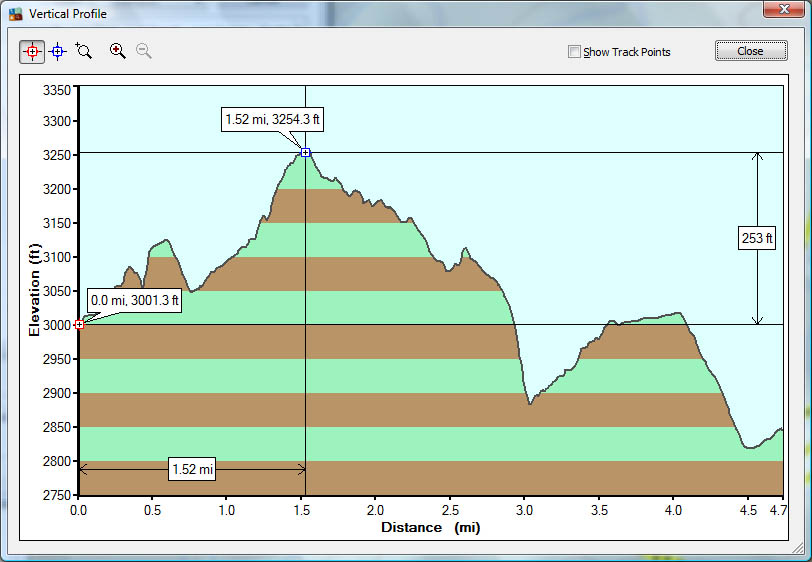Click the "0.0 mi, 3001.3 ft" callout label

coord(134,300)
